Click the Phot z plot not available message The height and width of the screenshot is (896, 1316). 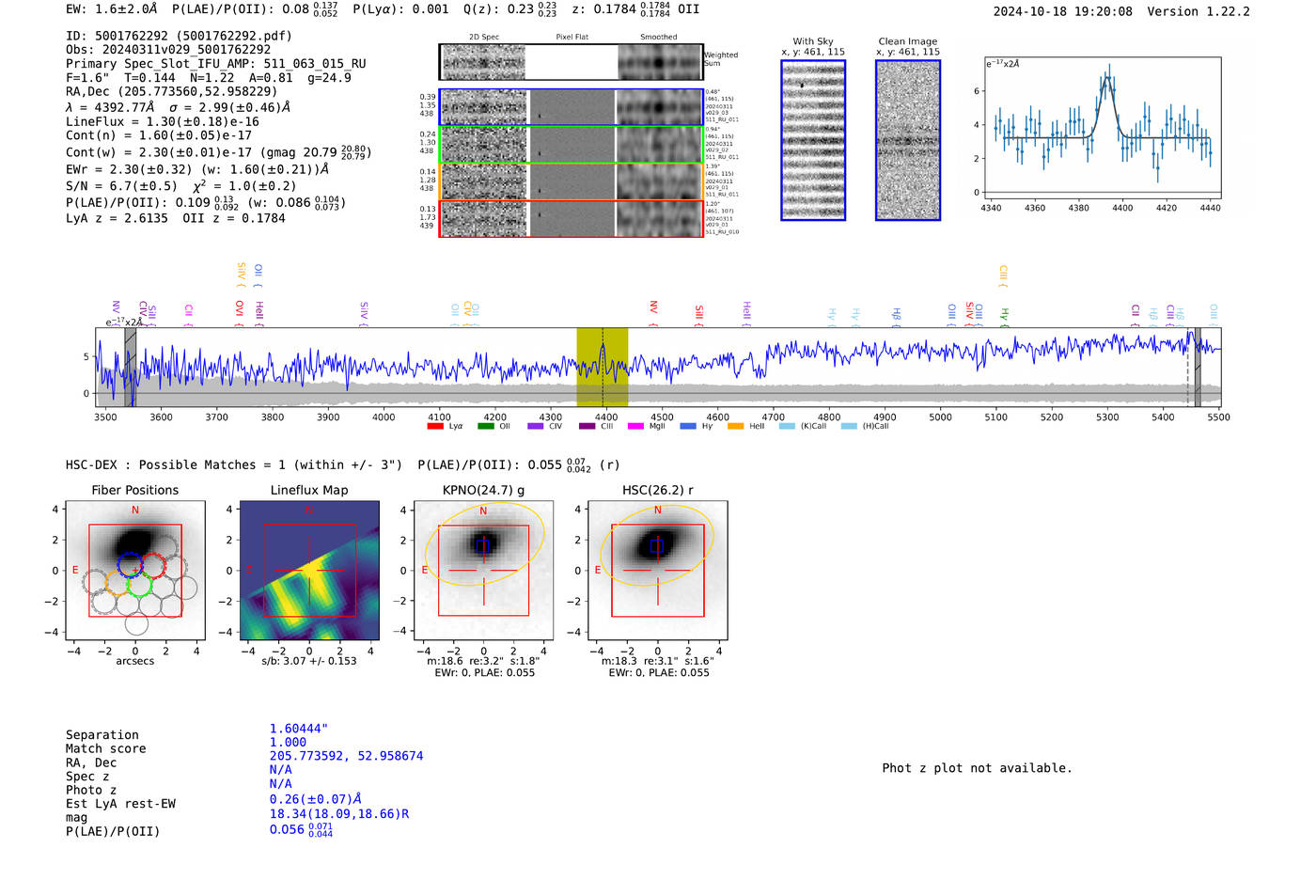click(x=977, y=768)
